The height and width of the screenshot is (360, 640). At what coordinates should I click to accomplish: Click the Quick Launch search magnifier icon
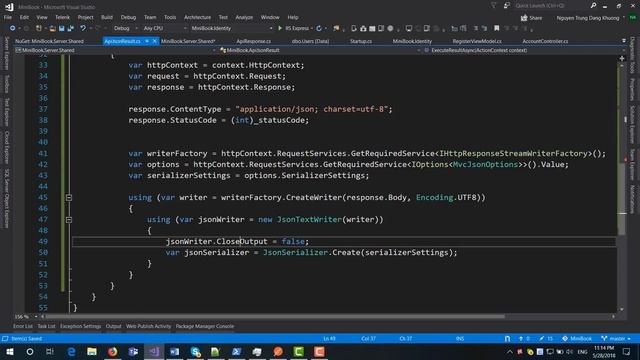tap(593, 6)
